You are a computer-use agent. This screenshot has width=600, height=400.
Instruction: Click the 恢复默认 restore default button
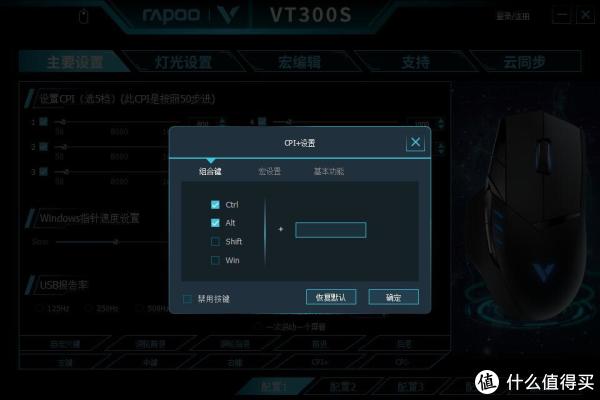pyautogui.click(x=331, y=297)
